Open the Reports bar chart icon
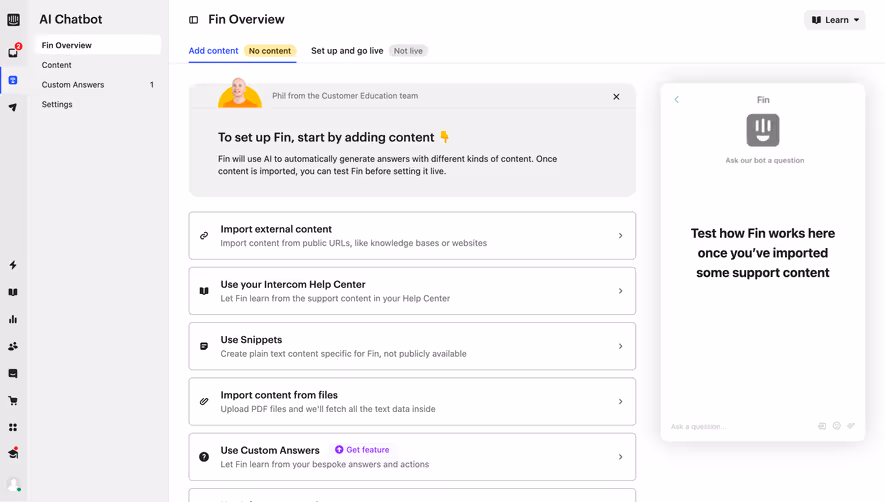The width and height of the screenshot is (885, 502). tap(13, 319)
